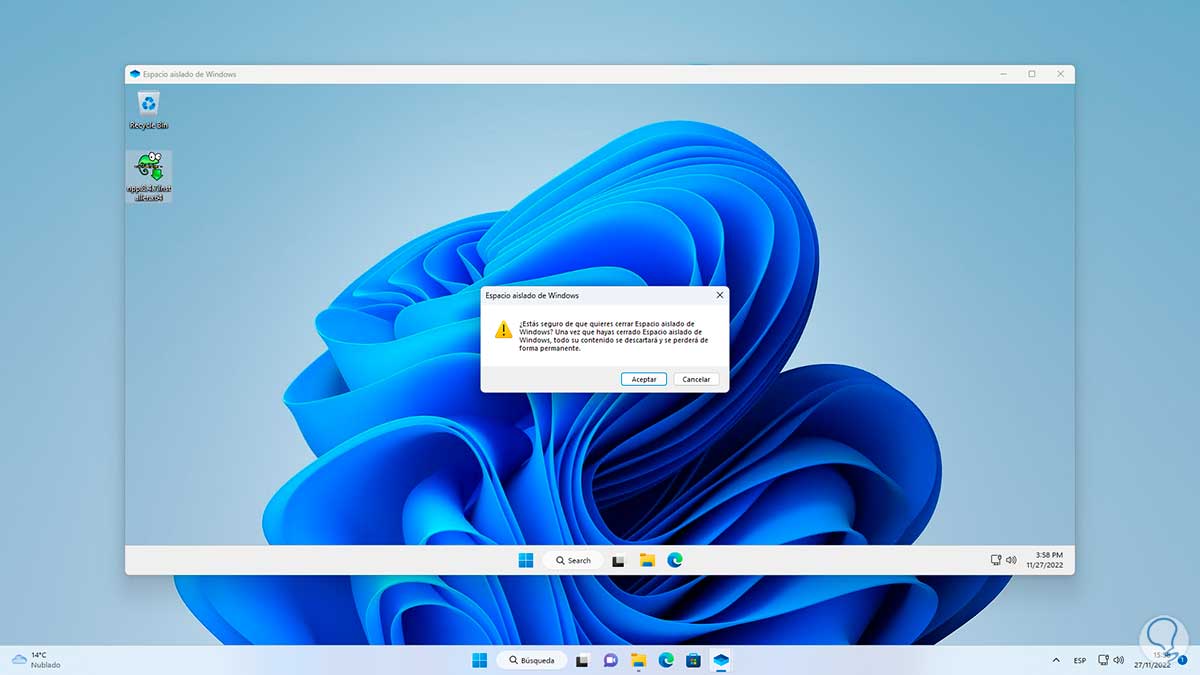Viewport: 1200px width, 675px height.
Task: Click the host volume tray icon
Action: [1118, 660]
